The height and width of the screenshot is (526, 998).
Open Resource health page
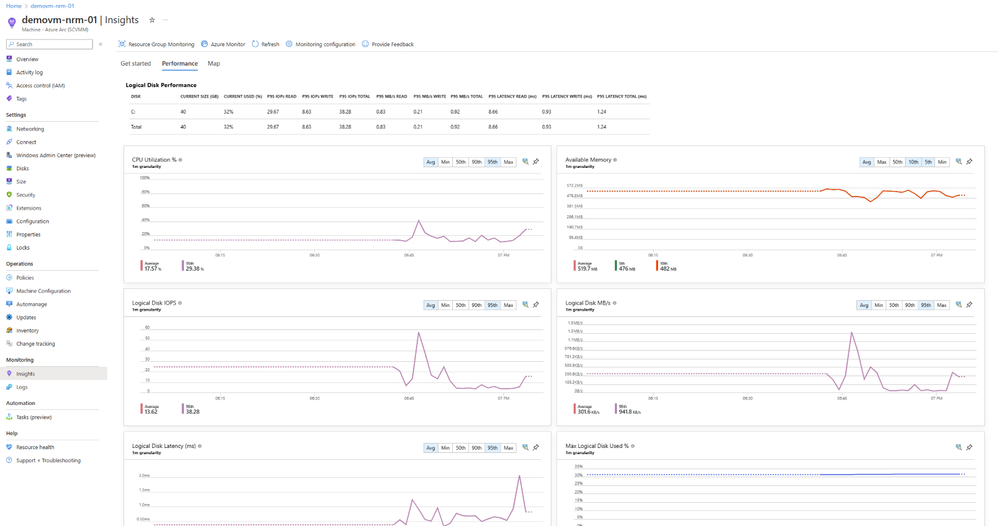[x=35, y=447]
